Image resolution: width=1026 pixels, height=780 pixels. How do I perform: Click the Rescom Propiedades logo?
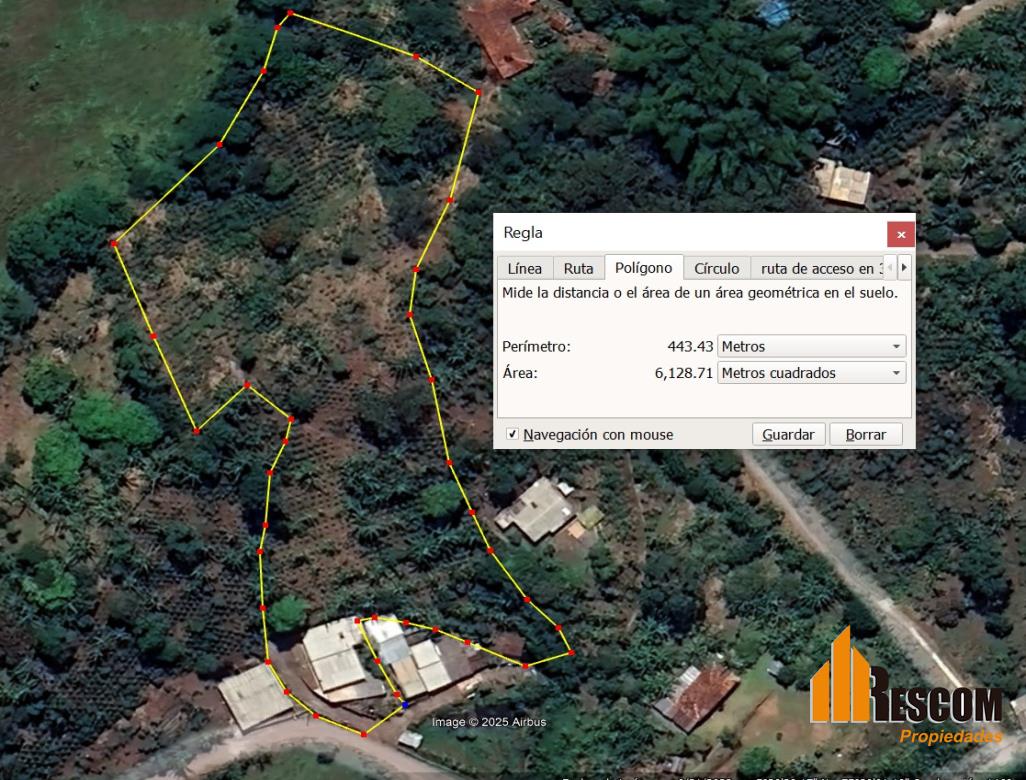point(906,691)
